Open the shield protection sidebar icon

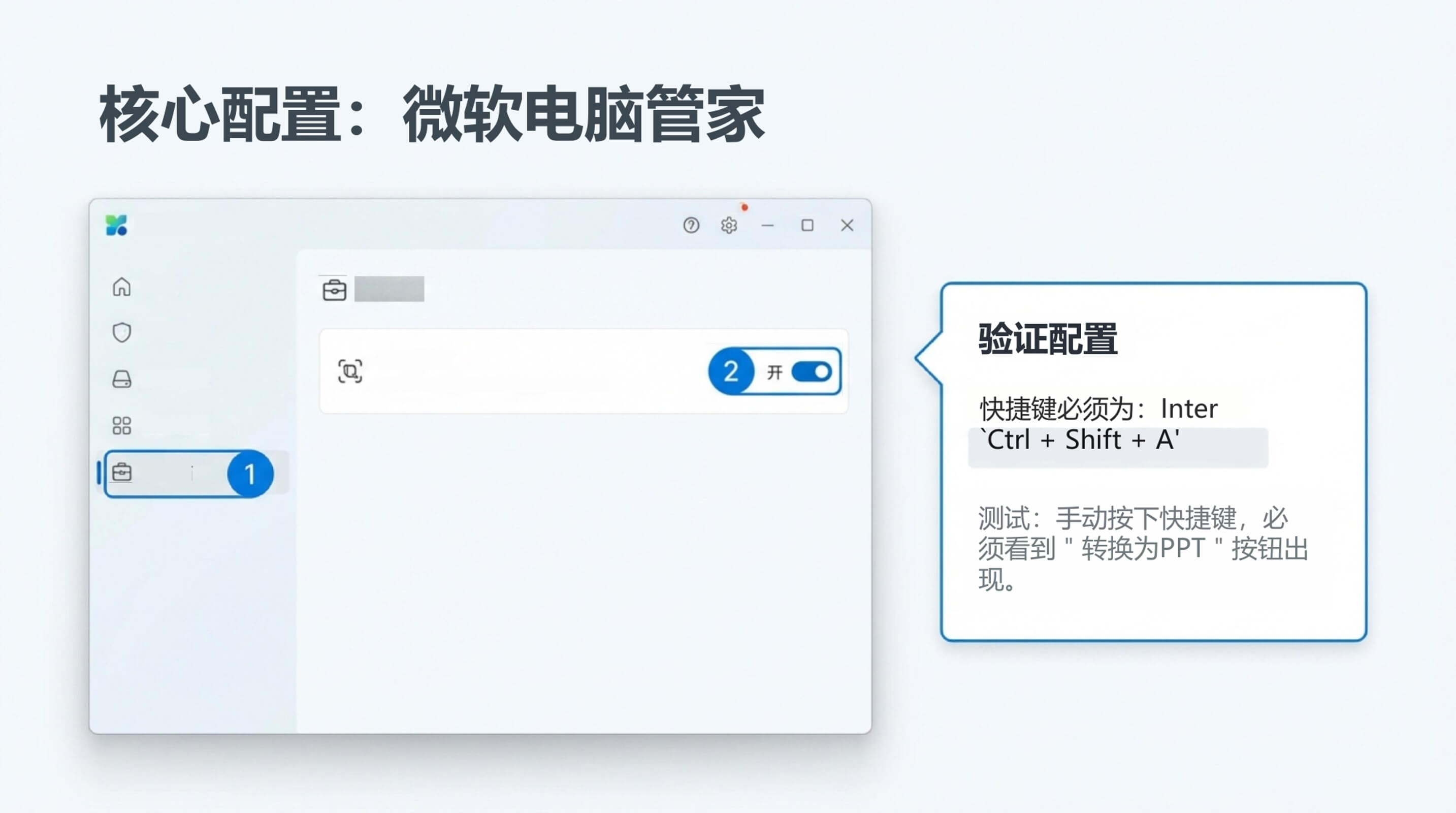coord(121,332)
